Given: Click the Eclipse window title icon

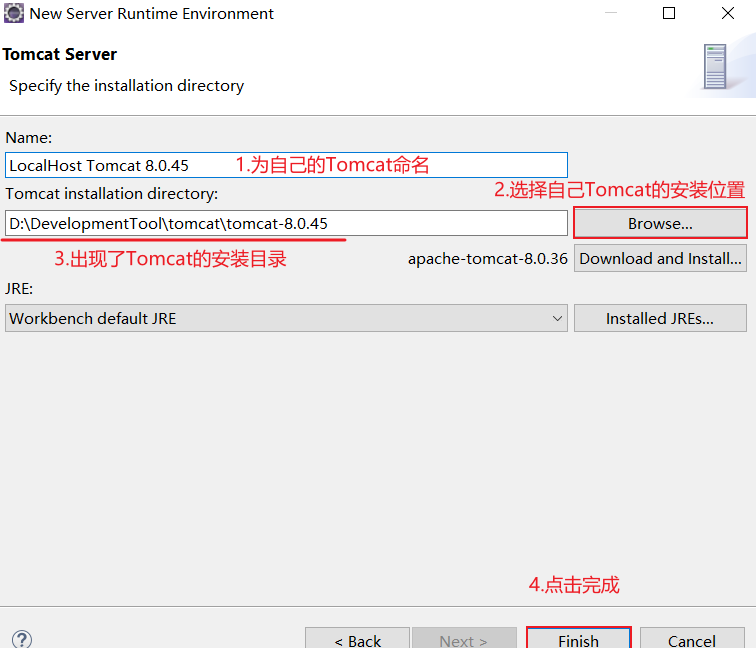Looking at the screenshot, I should pyautogui.click(x=14, y=14).
